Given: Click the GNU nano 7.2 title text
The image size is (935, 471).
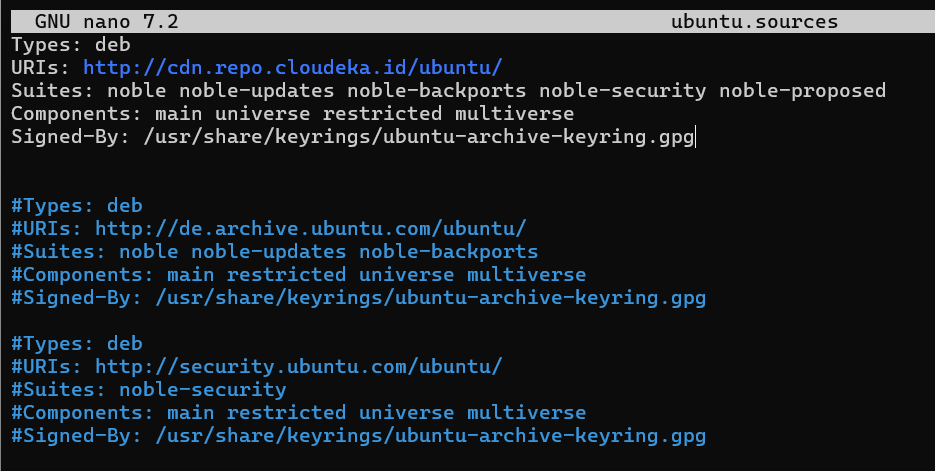Looking at the screenshot, I should (x=107, y=22).
